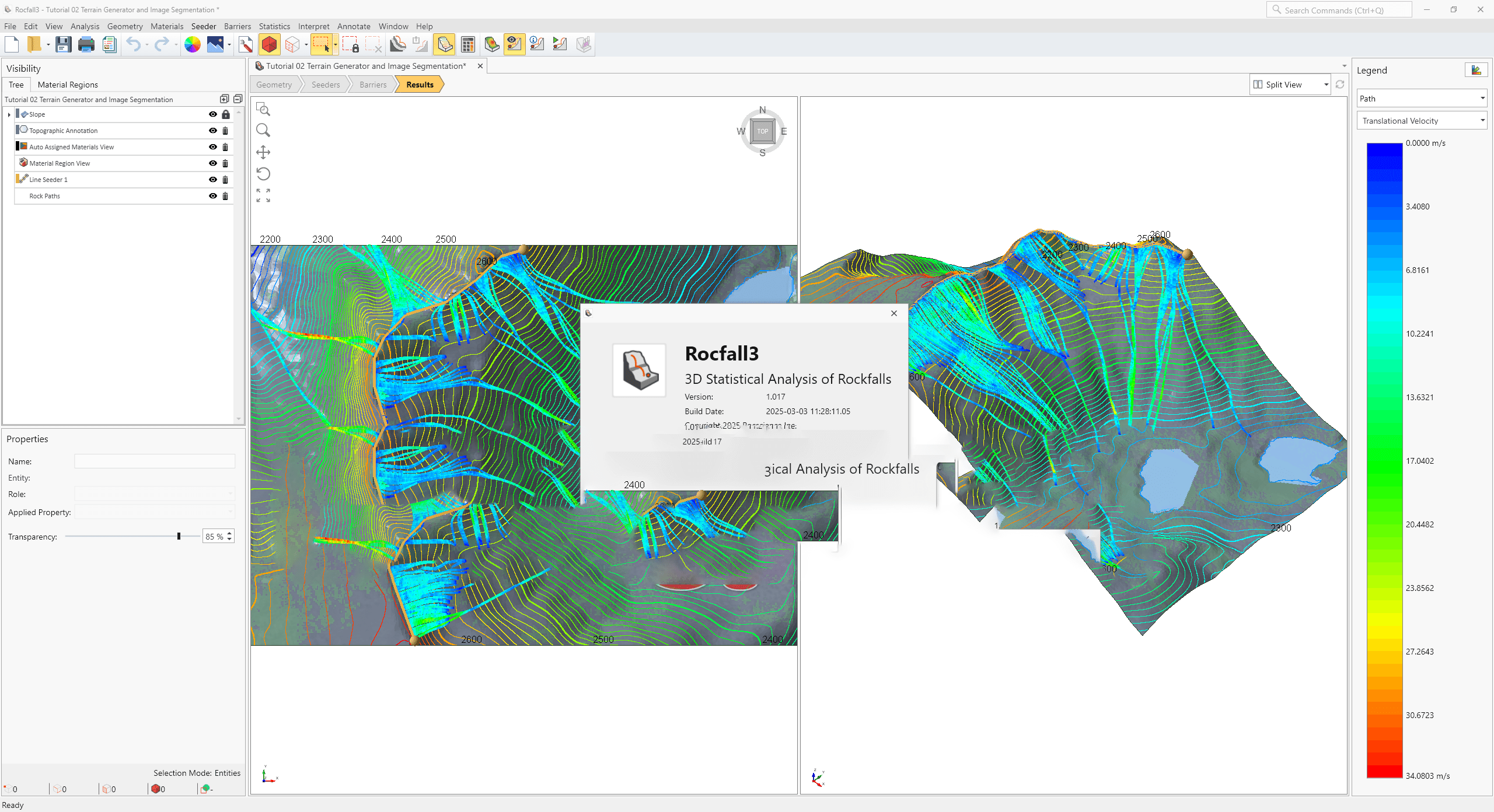1494x812 pixels.
Task: Toggle visibility of Rock Paths
Action: (213, 196)
